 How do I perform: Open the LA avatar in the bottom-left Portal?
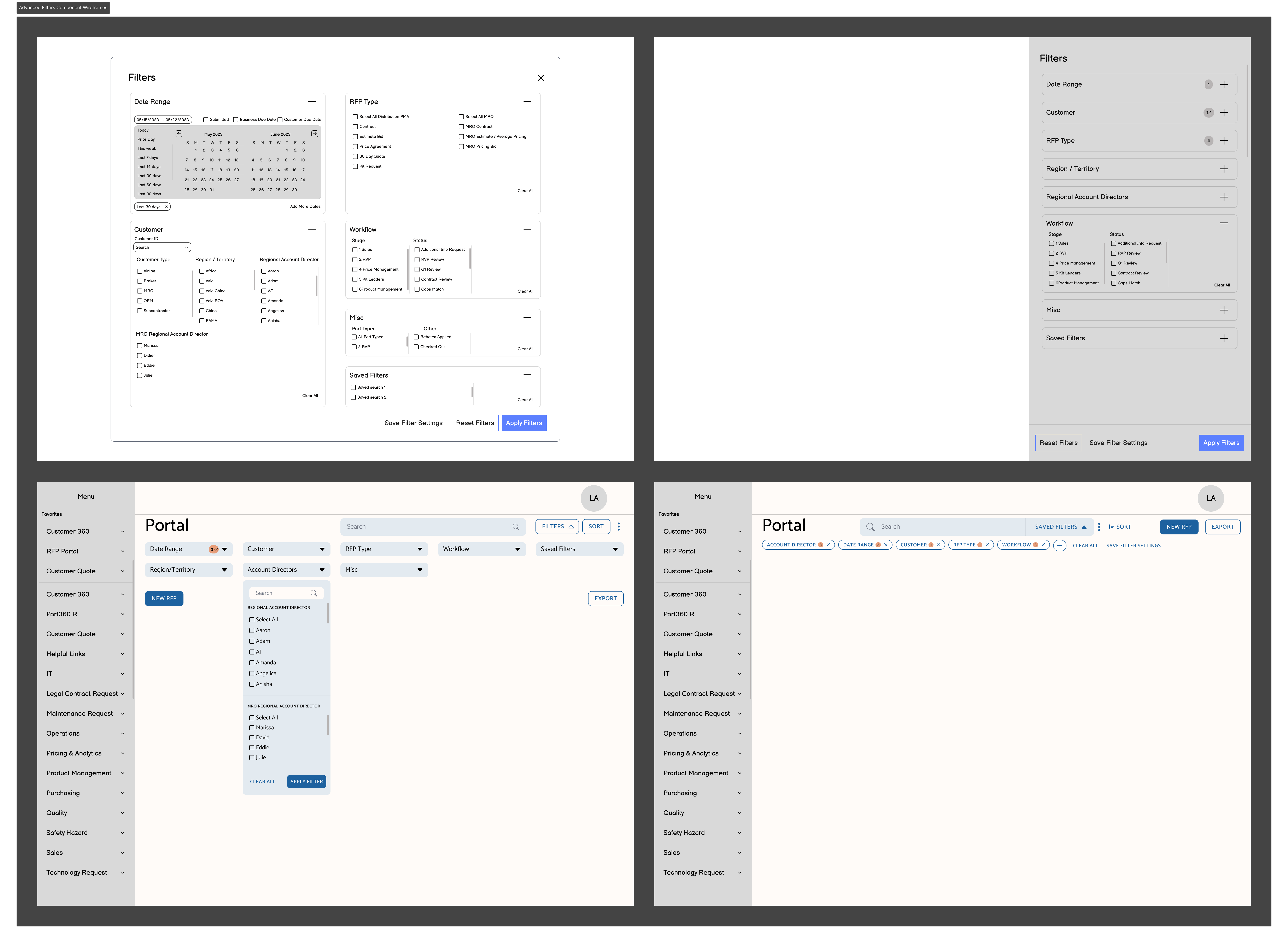click(x=594, y=498)
